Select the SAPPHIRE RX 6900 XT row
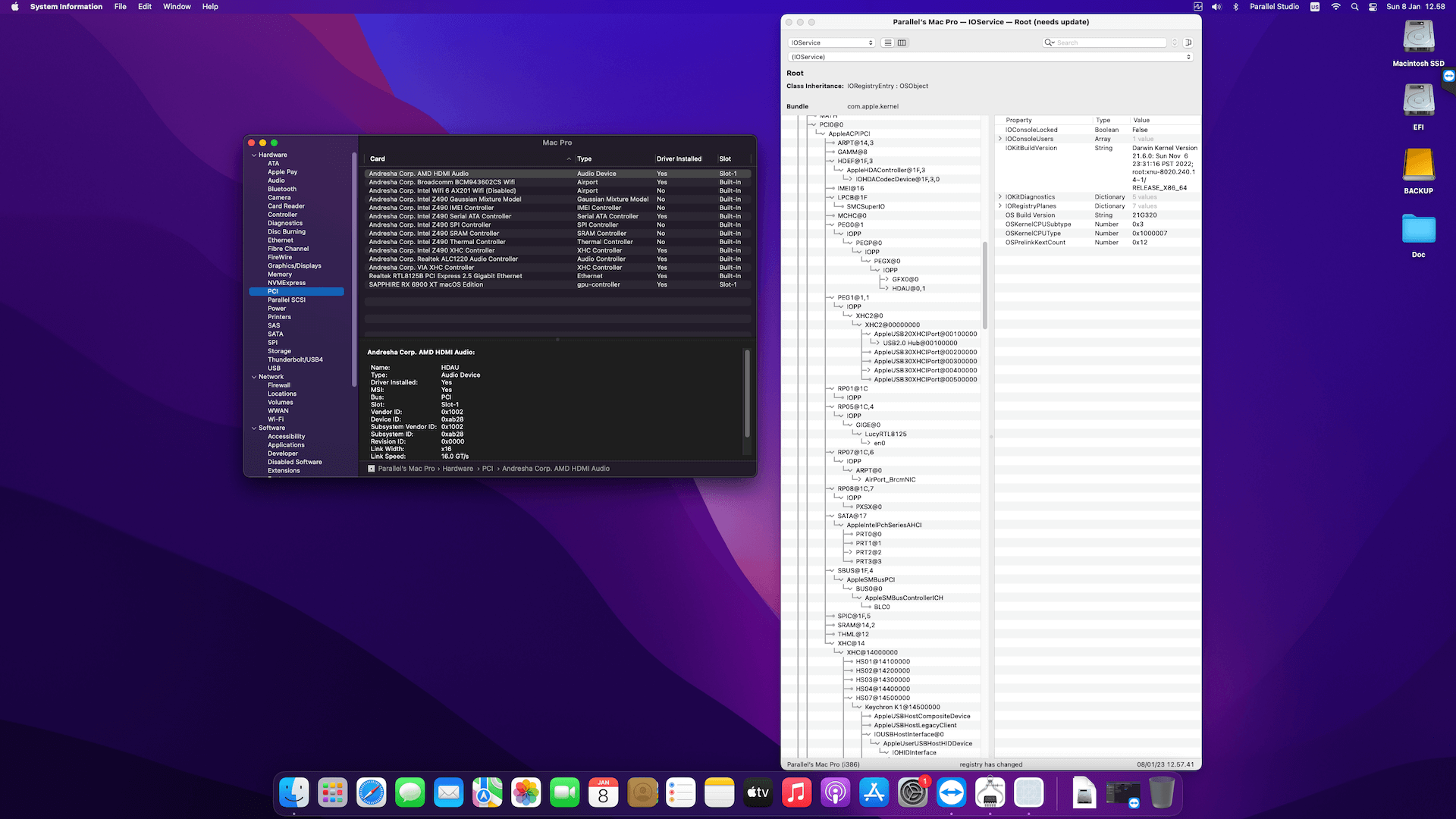Screen dimensions: 1456x819 pyautogui.click(x=425, y=285)
